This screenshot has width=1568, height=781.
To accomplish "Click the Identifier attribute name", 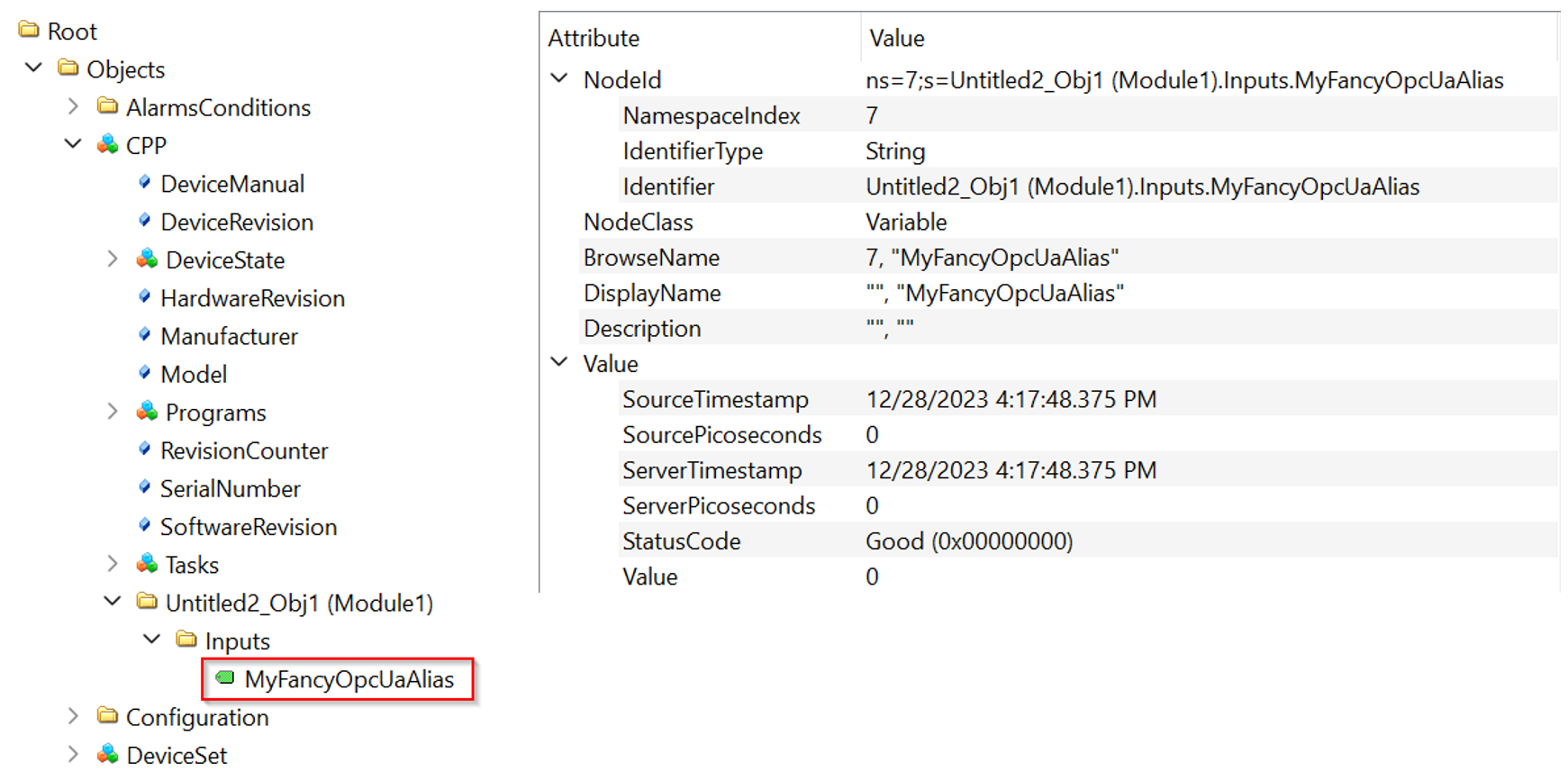I will [x=668, y=186].
